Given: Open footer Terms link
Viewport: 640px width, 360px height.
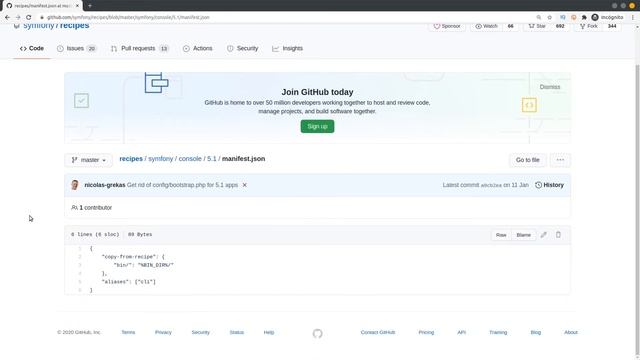Looking at the screenshot, I should (x=128, y=332).
